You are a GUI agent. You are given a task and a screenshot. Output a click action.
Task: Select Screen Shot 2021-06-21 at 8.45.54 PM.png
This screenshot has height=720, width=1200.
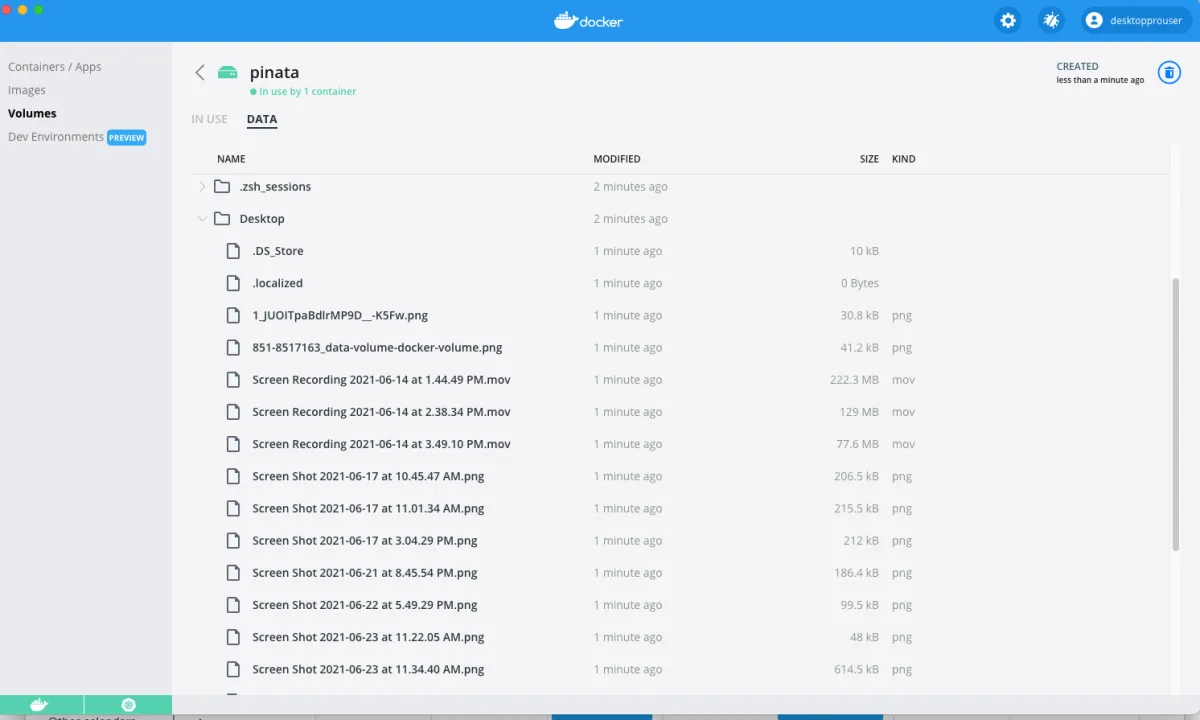coord(365,573)
